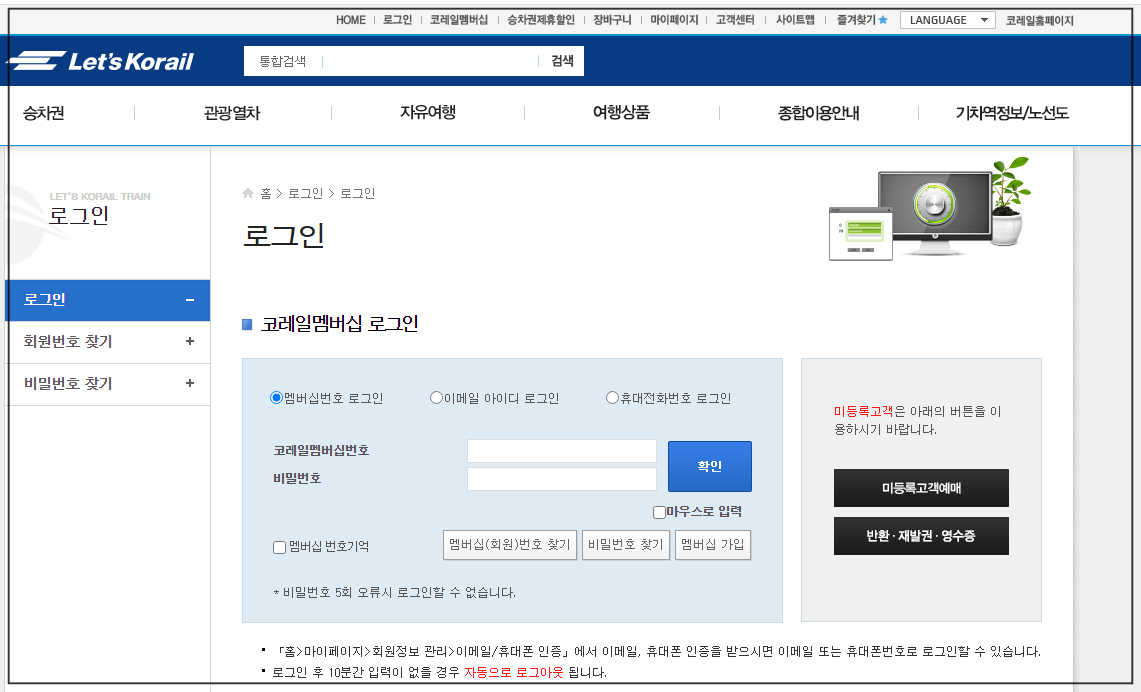Click the red 자동으로 로그아웃 text

[514, 672]
